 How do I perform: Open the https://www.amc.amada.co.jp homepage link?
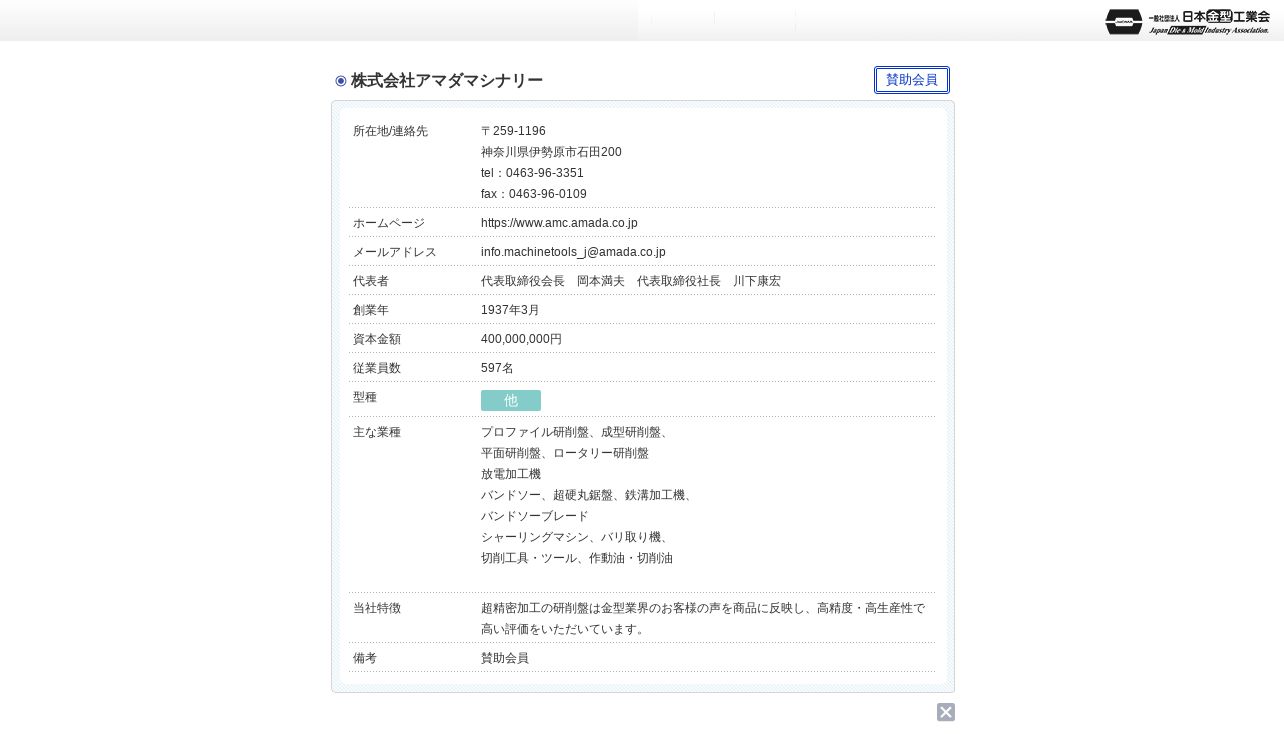(559, 223)
